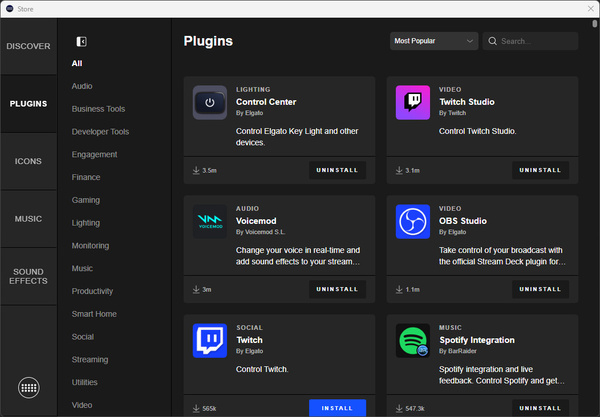Uninstall the Twitch Studio plugin
This screenshot has height=417, width=600.
pos(540,170)
